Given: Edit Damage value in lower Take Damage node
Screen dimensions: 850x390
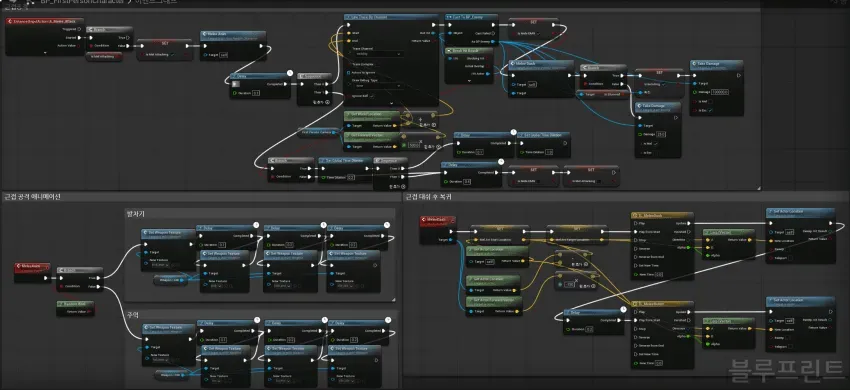Looking at the screenshot, I should point(661,134).
